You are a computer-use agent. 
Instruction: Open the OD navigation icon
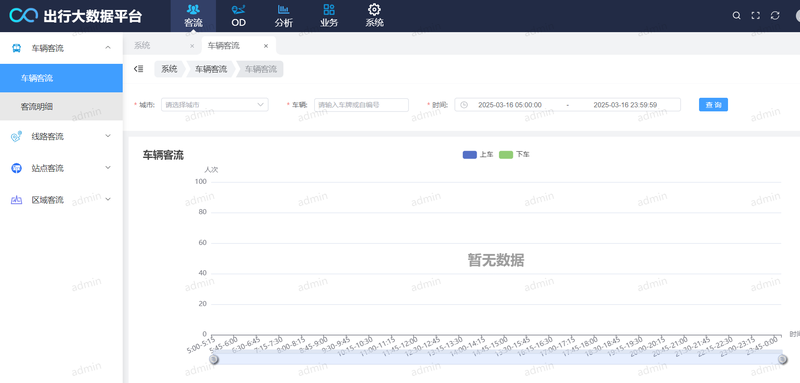pyautogui.click(x=238, y=9)
